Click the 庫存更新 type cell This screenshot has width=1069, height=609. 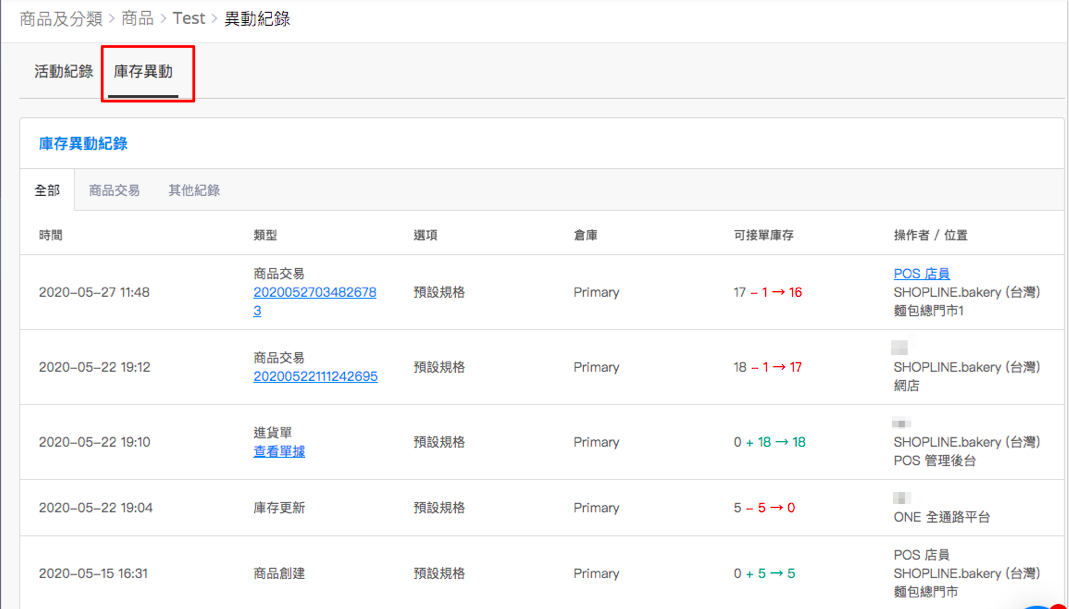[279, 507]
